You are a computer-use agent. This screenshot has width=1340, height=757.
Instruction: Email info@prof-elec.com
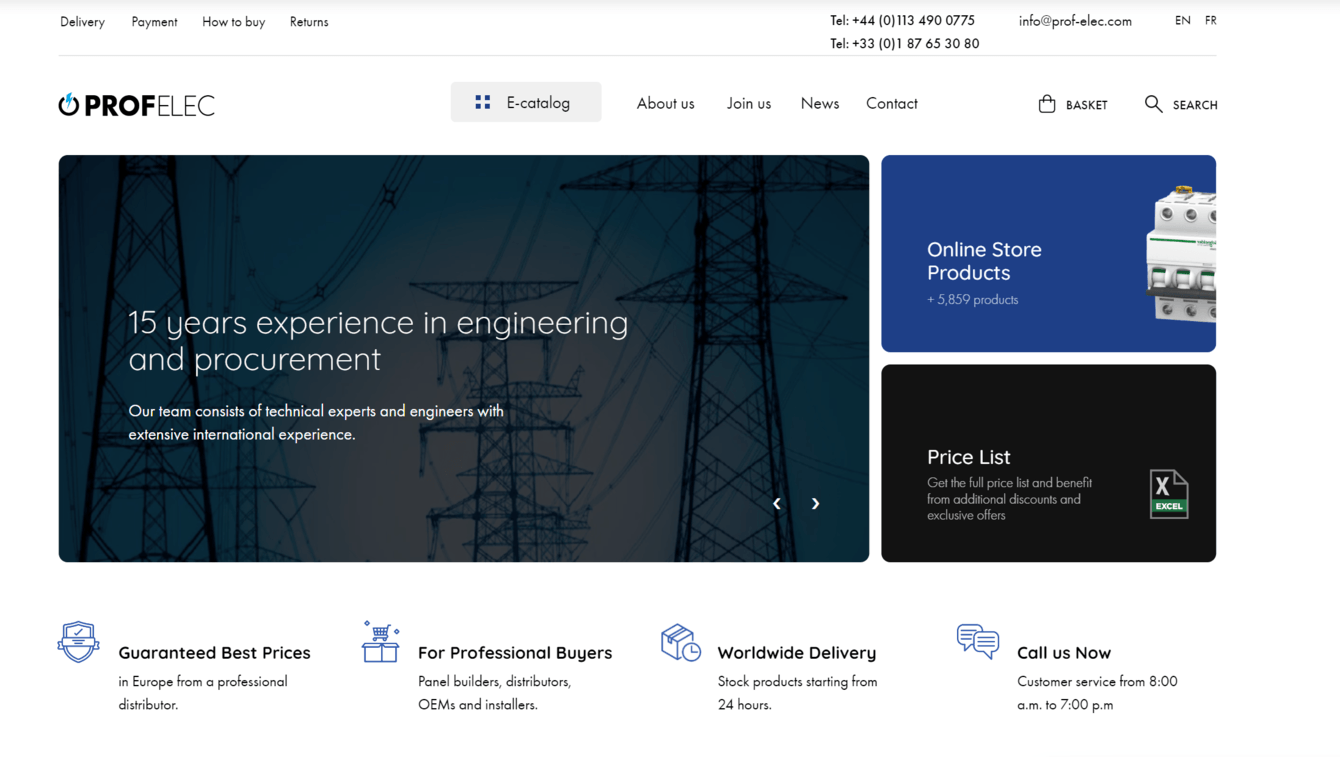1075,20
